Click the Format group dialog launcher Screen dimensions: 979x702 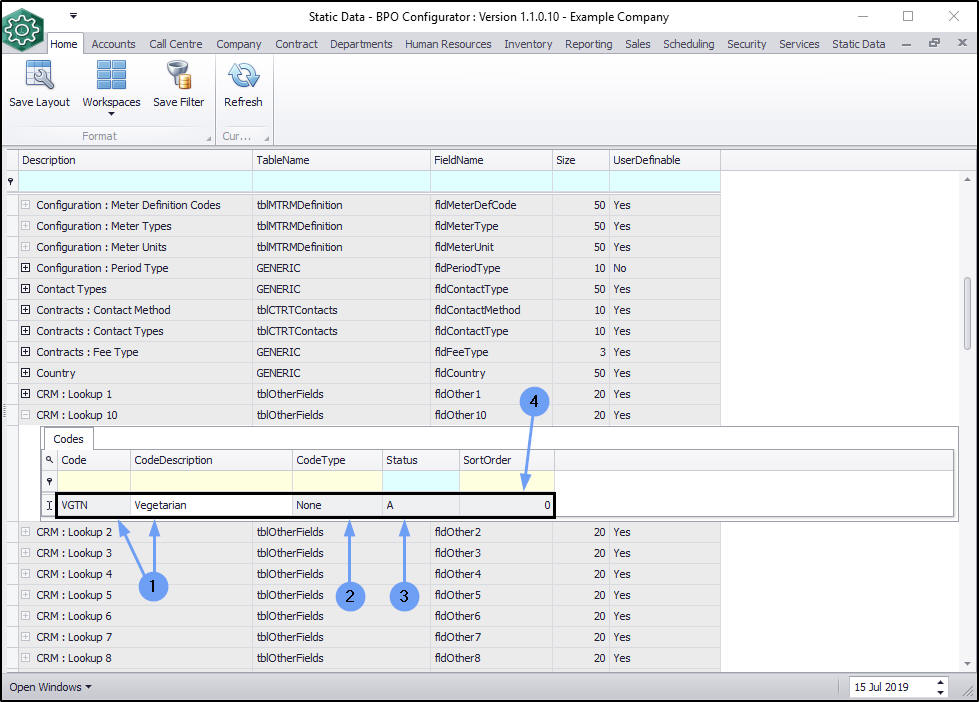click(x=208, y=137)
